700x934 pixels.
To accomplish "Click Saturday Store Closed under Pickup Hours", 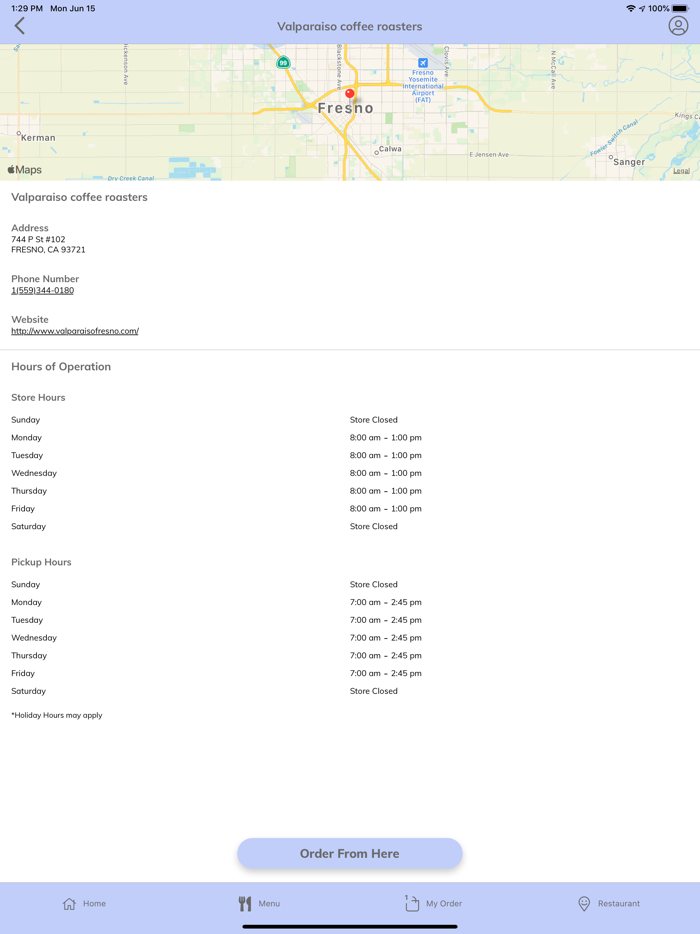I will (374, 691).
